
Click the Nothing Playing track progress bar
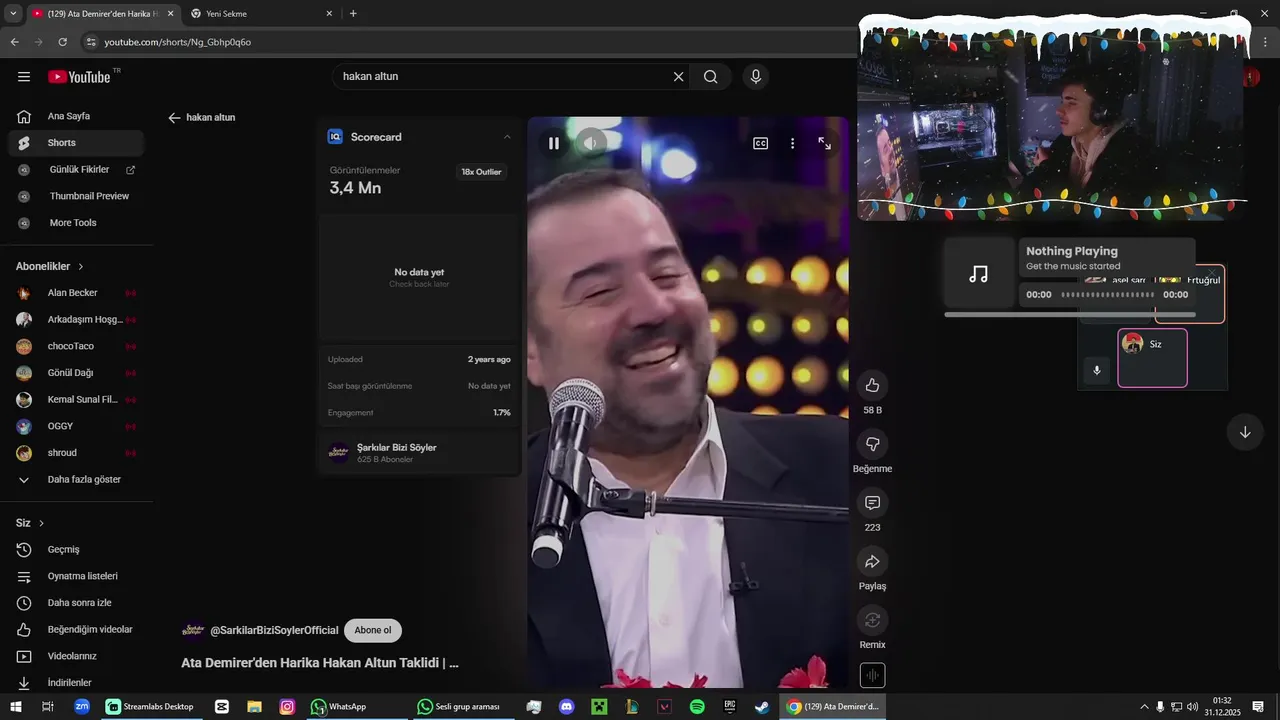click(1108, 295)
